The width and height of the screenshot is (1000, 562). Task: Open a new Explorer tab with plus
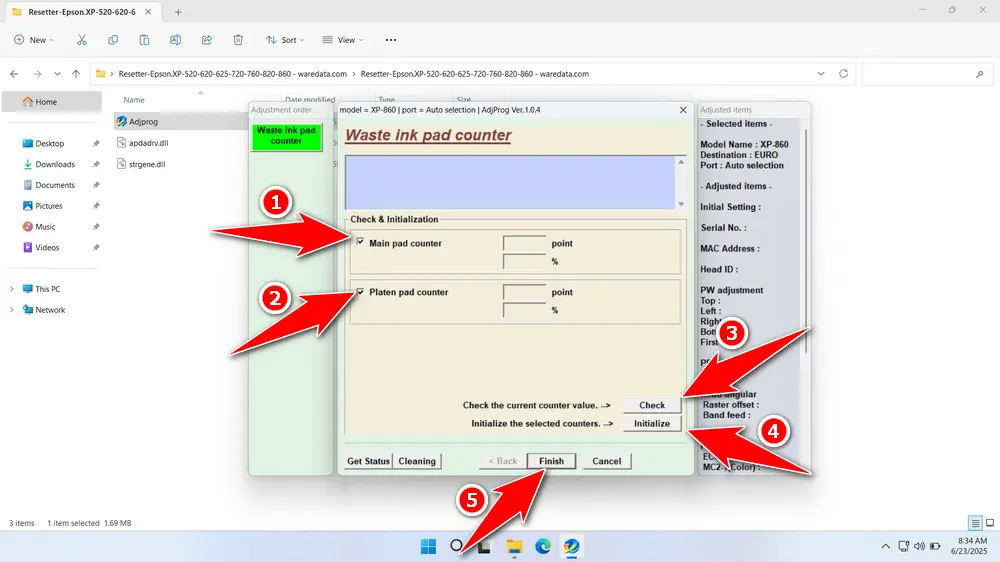(x=178, y=12)
